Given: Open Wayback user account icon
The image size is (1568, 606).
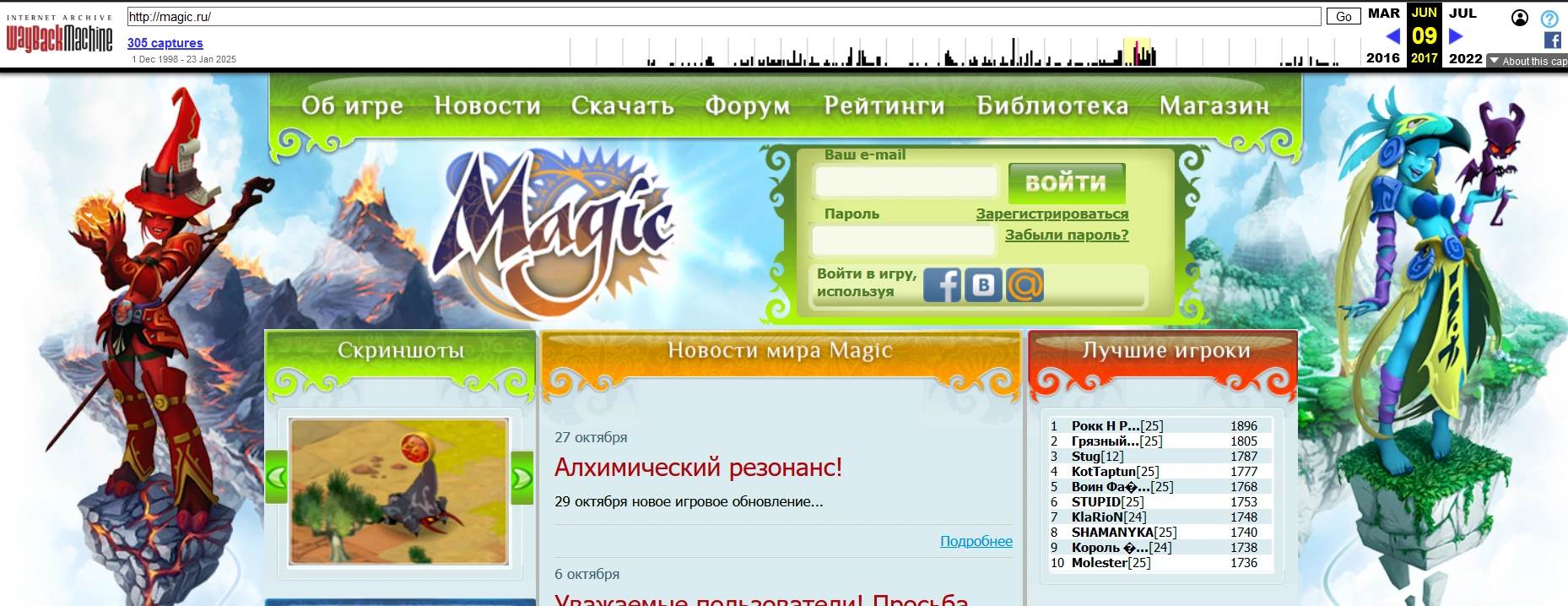Looking at the screenshot, I should (1520, 18).
